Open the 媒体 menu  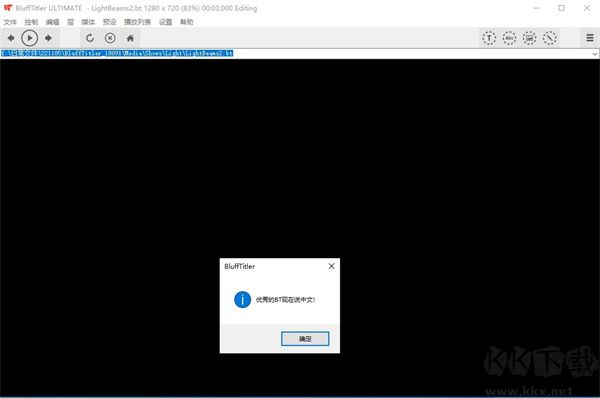point(88,22)
